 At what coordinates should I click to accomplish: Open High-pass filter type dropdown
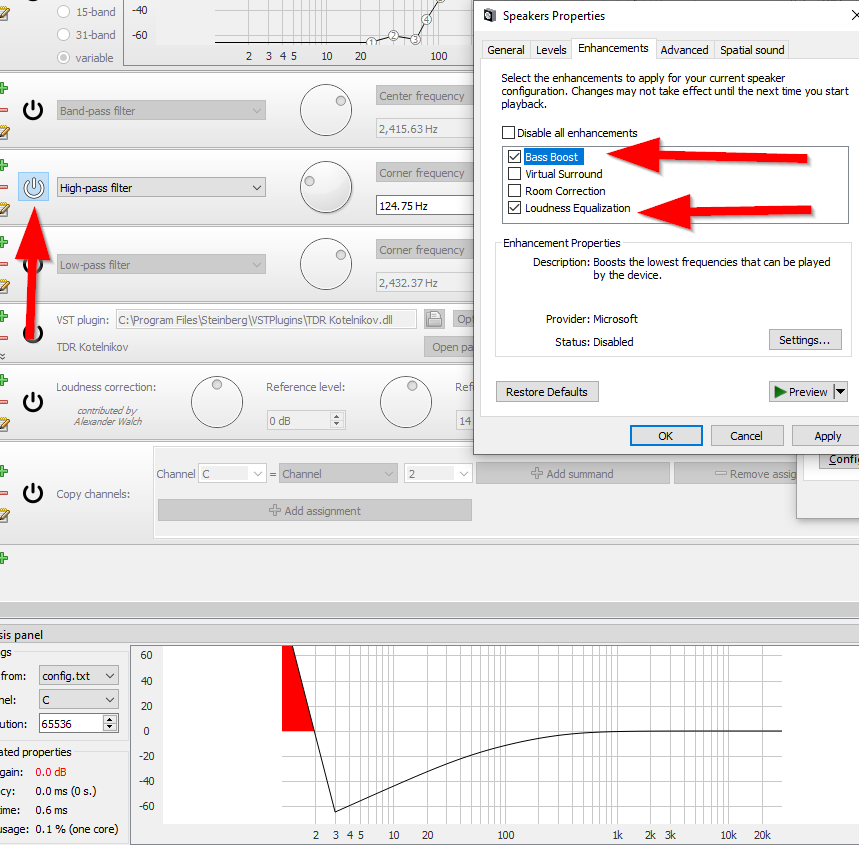(162, 187)
